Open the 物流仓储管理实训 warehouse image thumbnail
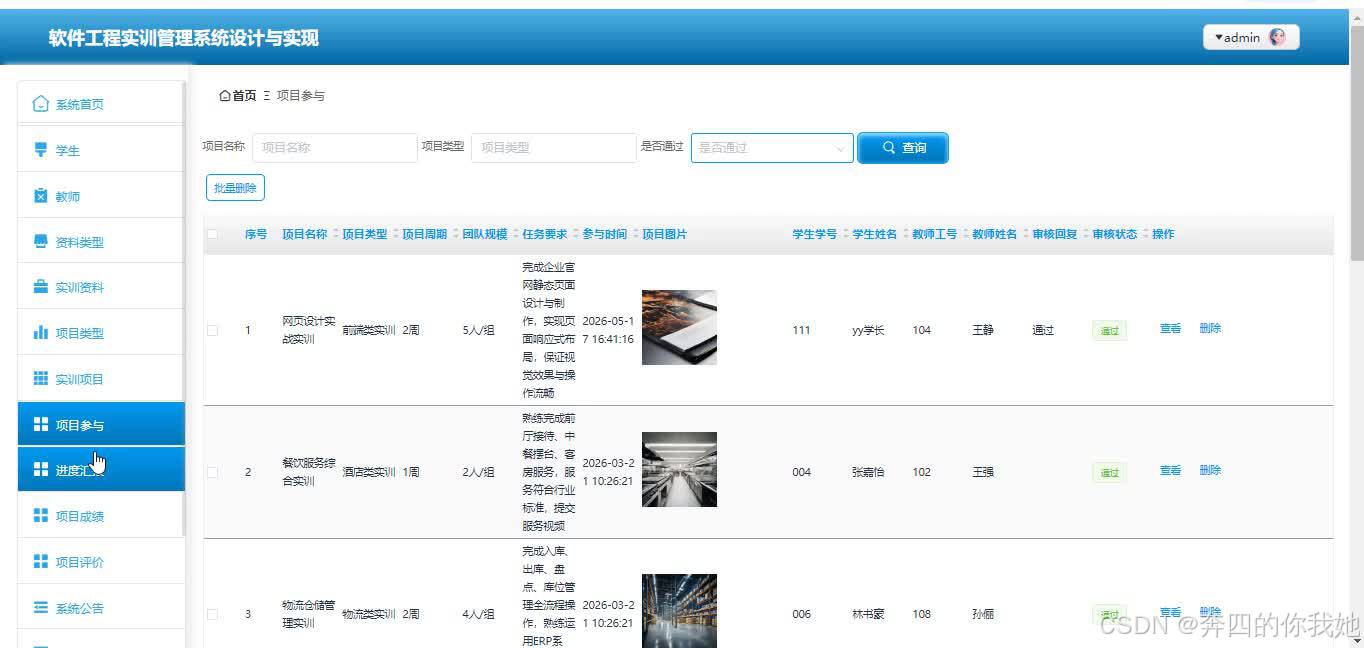Viewport: 1364px width, 648px height. 679,611
